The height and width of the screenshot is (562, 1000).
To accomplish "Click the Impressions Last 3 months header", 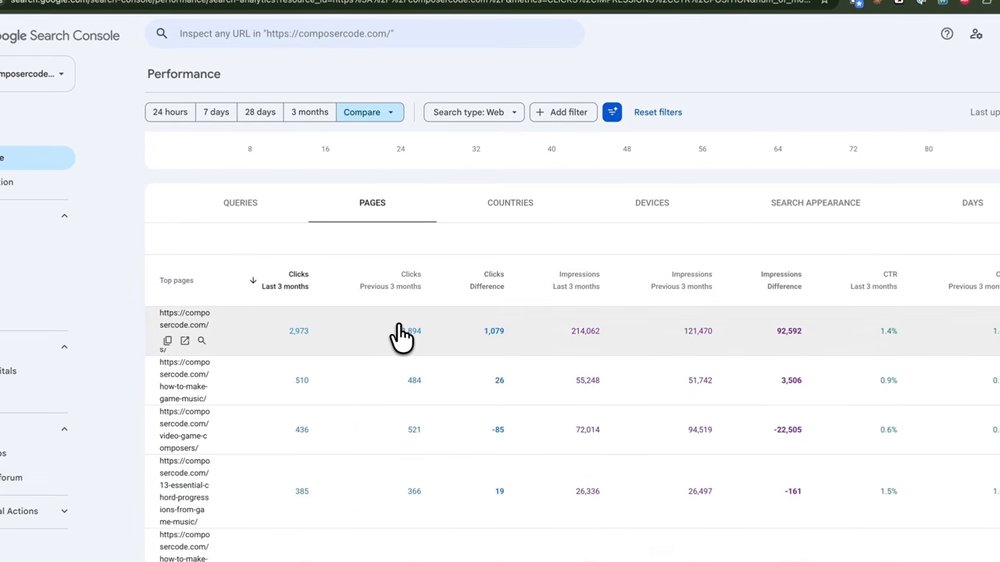I will coord(576,280).
